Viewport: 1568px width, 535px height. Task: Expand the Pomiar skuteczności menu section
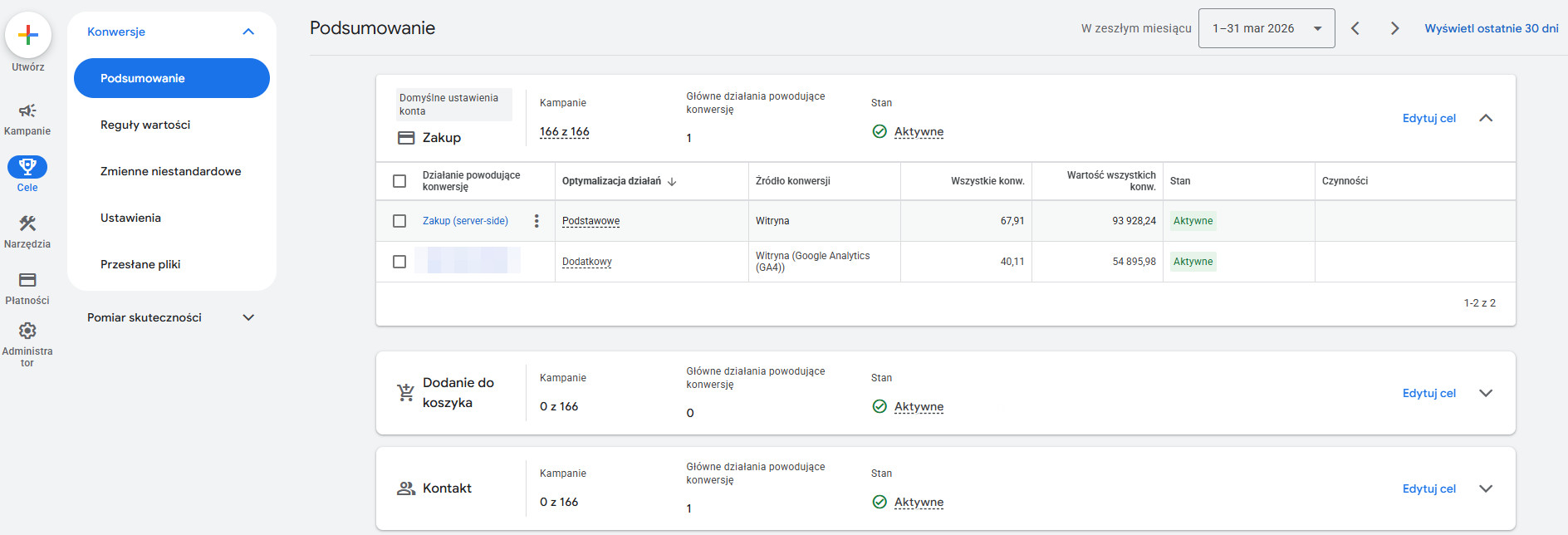[x=248, y=317]
